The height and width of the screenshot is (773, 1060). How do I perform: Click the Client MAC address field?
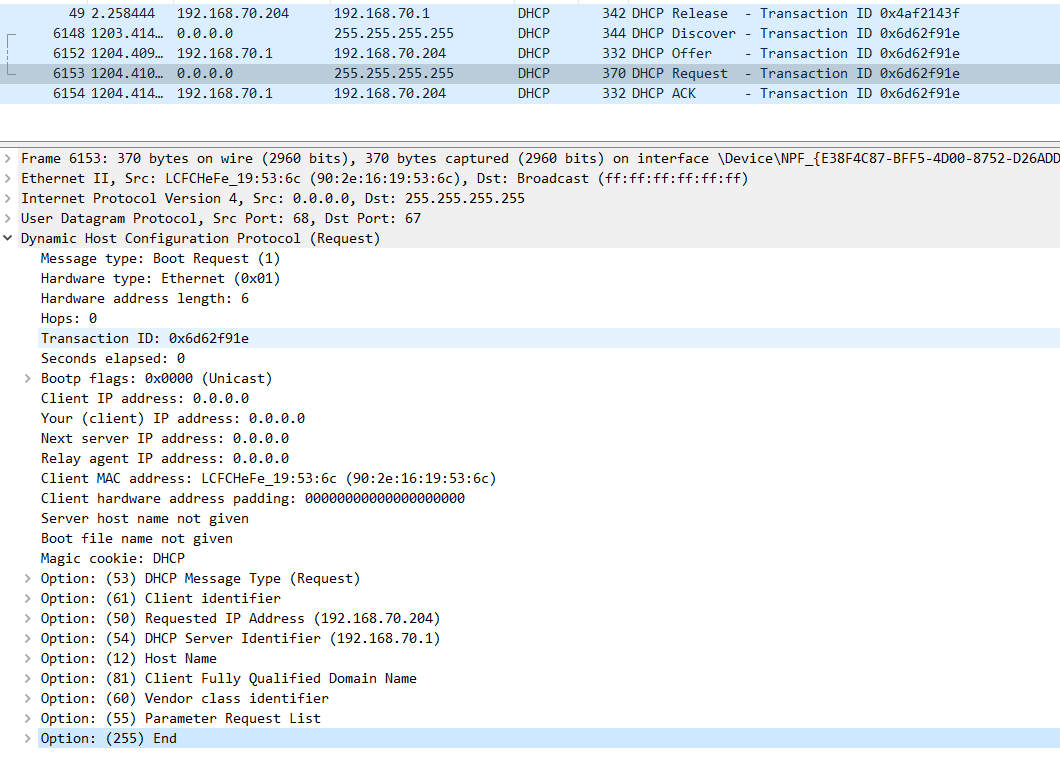coord(268,479)
